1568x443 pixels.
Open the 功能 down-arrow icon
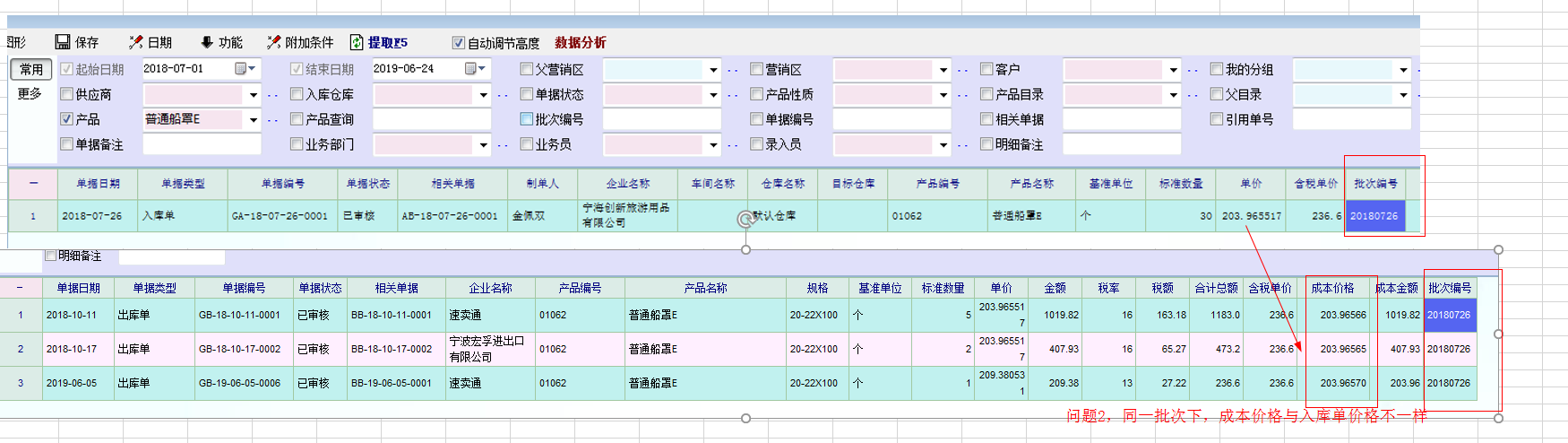pyautogui.click(x=206, y=42)
